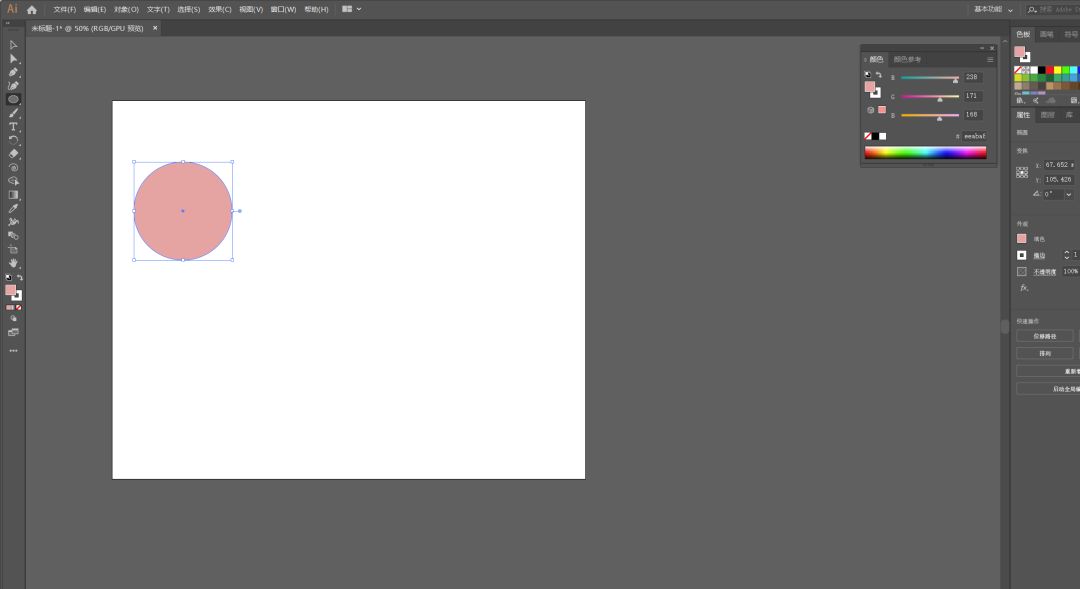
Task: Open the rotation angle dropdown
Action: 1068,194
